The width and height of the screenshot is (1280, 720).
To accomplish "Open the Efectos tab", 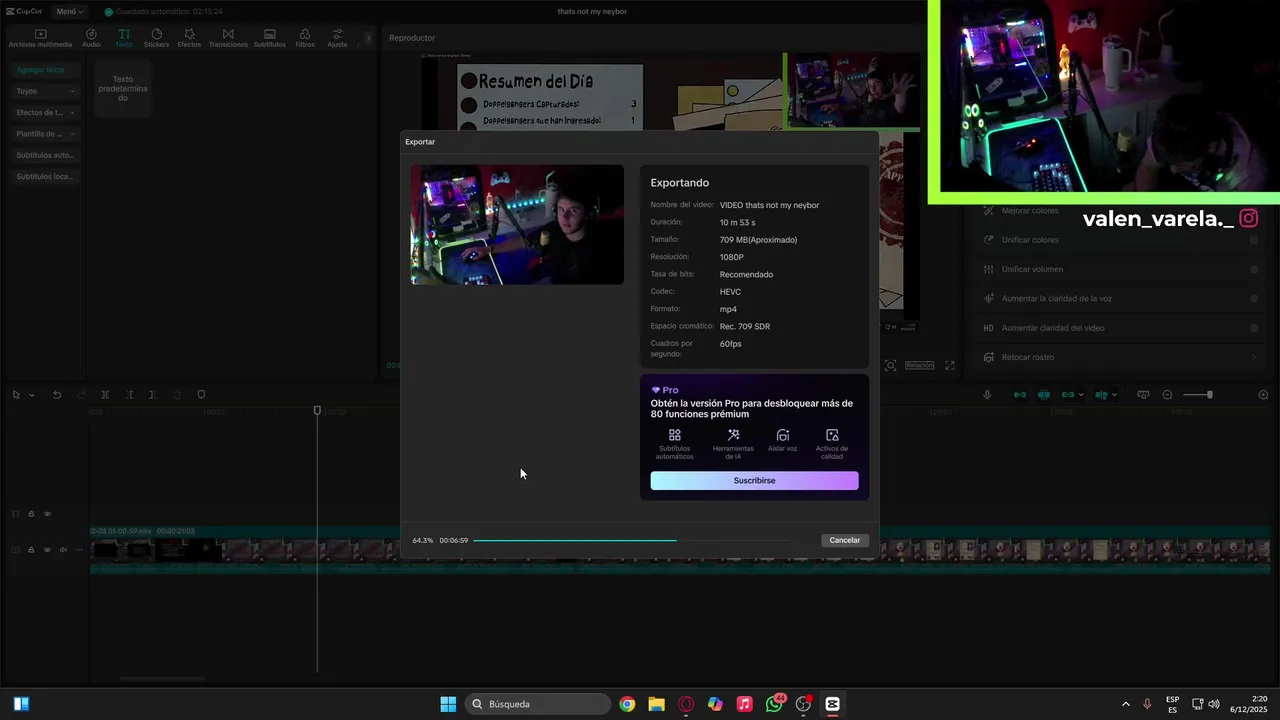I will click(x=189, y=38).
